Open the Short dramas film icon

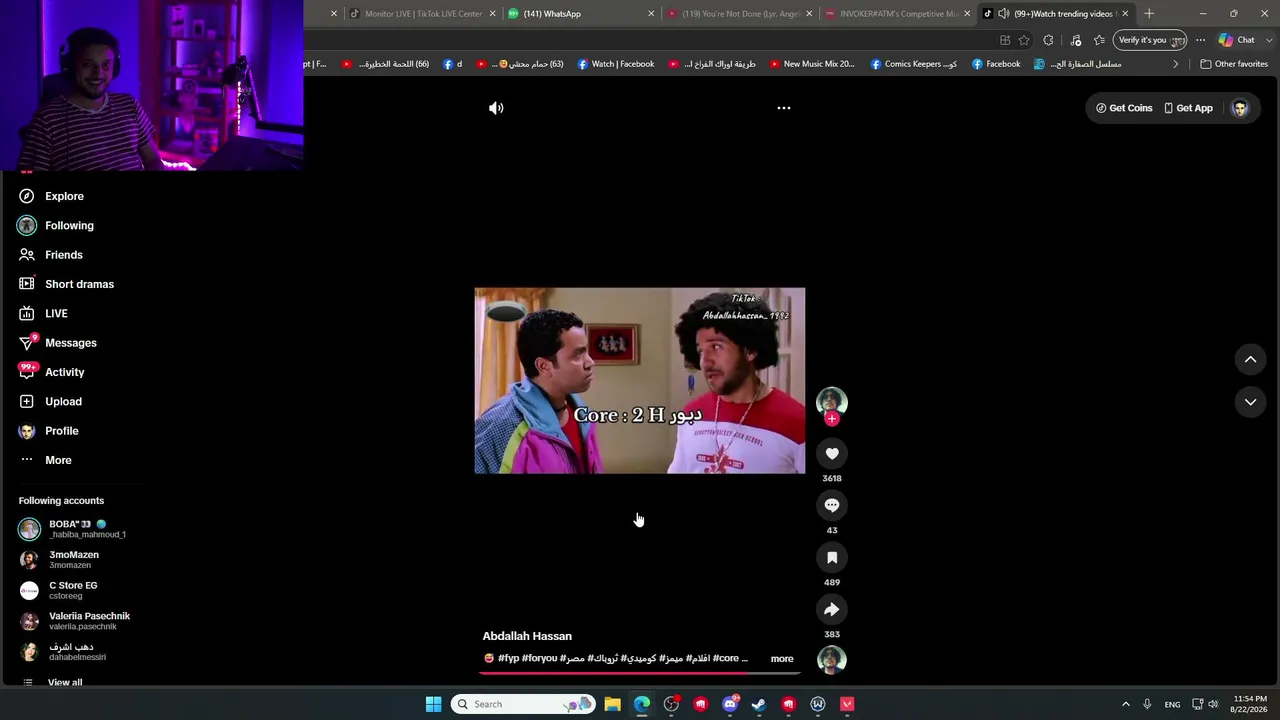tap(27, 284)
